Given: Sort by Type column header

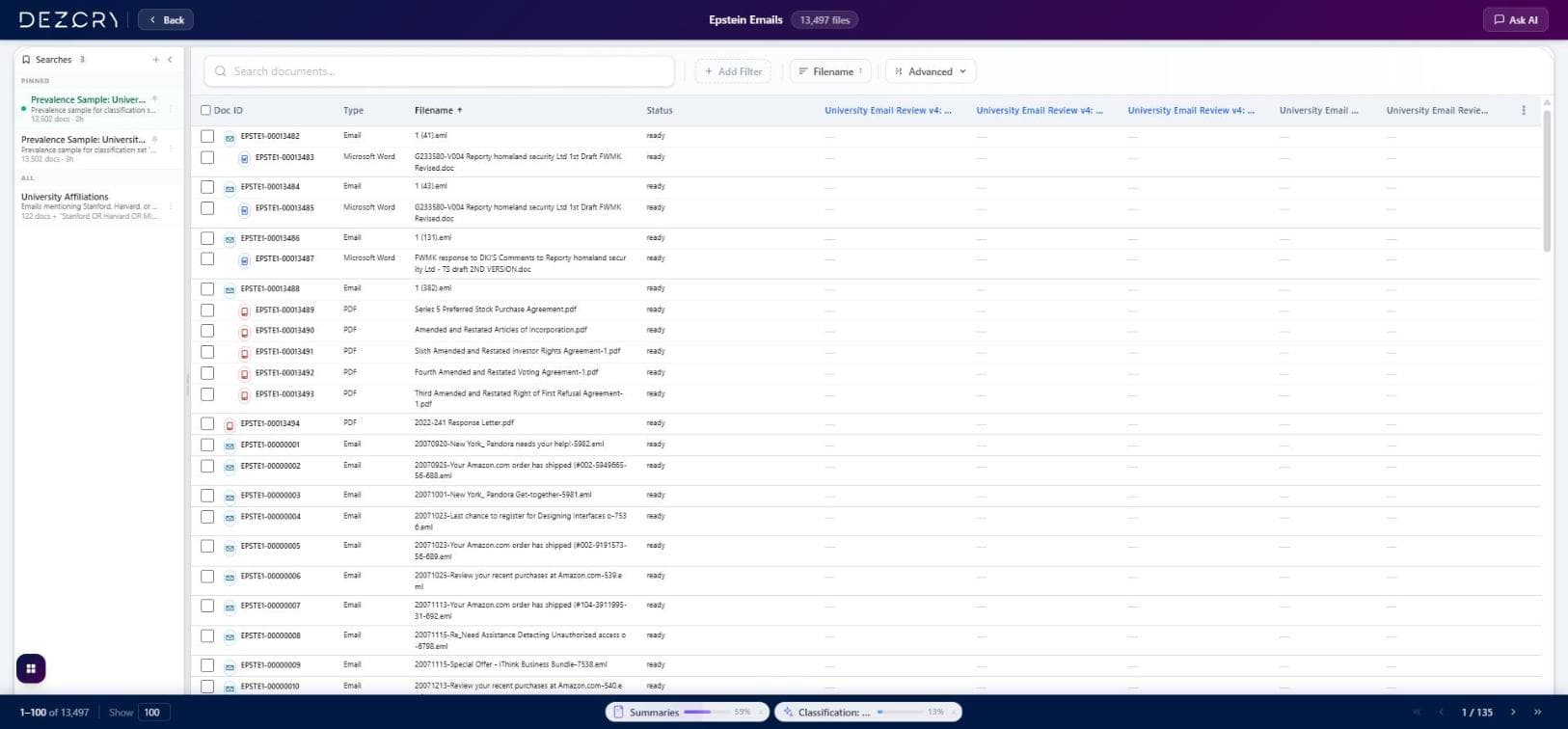Looking at the screenshot, I should (353, 110).
